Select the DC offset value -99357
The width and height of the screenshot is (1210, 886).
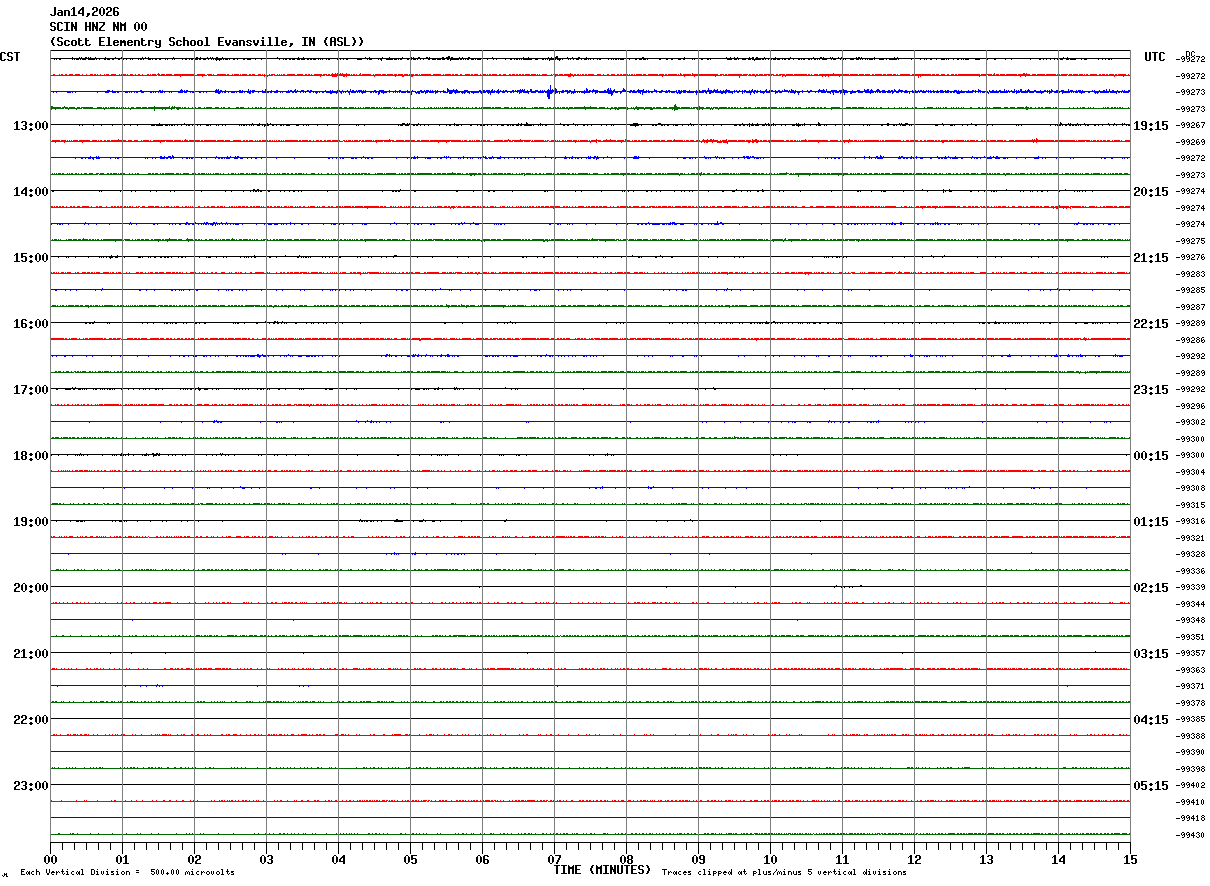click(1190, 654)
